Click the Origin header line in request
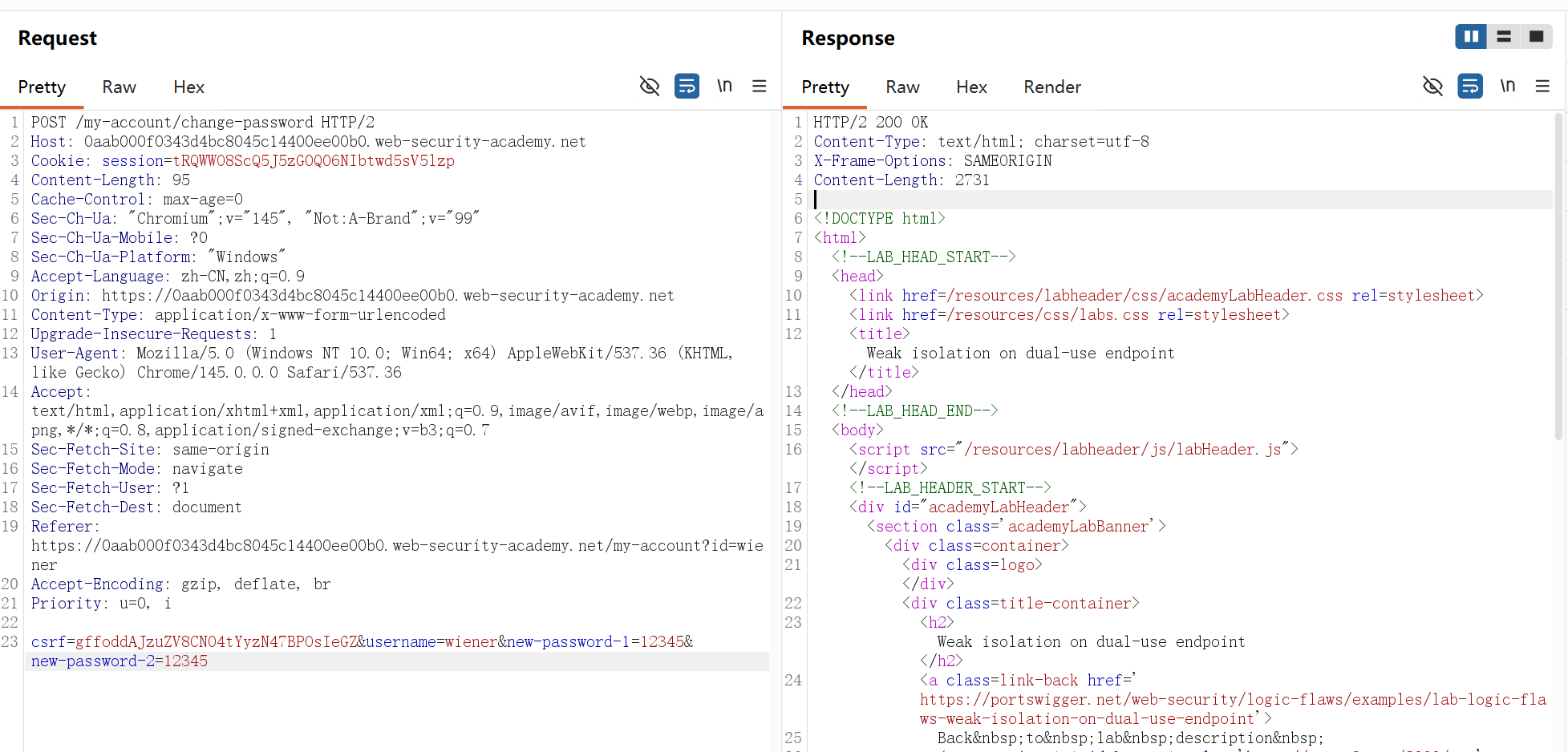The image size is (1568, 752). [353, 296]
